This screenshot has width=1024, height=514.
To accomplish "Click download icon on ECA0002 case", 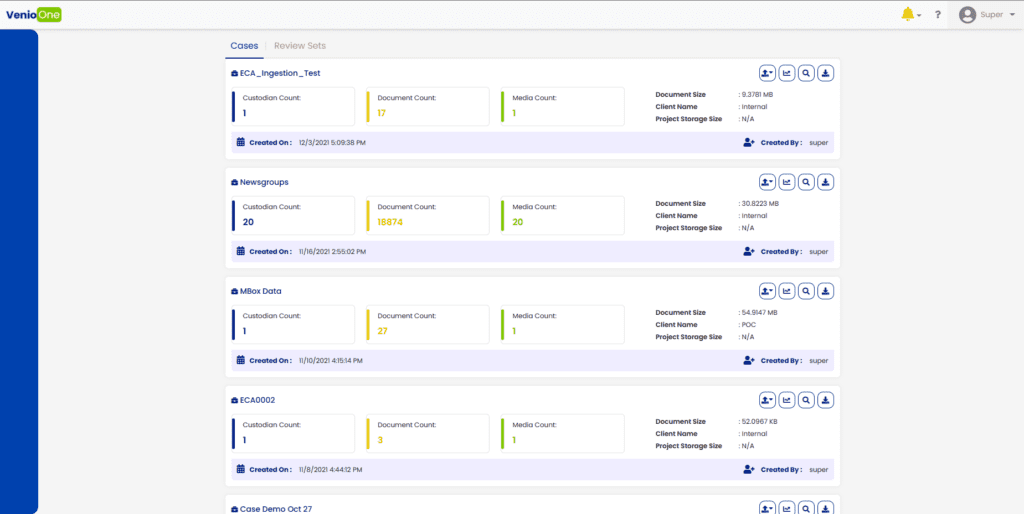I will click(826, 400).
